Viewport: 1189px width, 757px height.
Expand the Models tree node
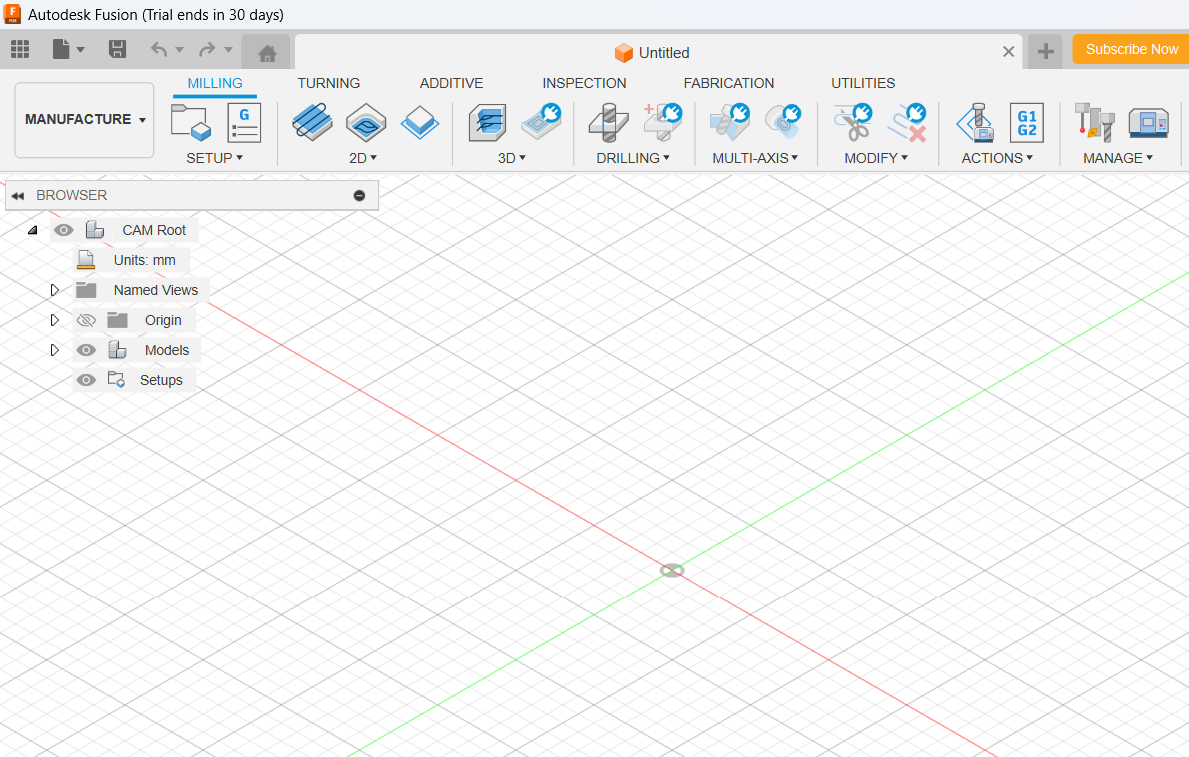(55, 350)
